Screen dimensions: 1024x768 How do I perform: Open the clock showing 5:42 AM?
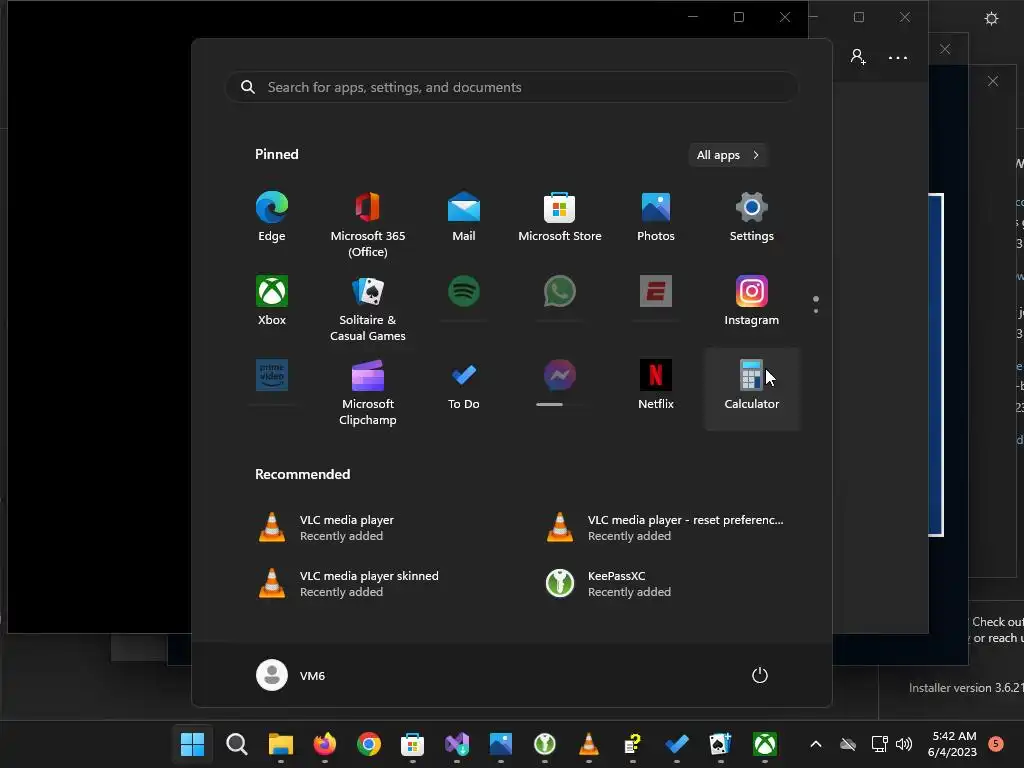pyautogui.click(x=952, y=744)
